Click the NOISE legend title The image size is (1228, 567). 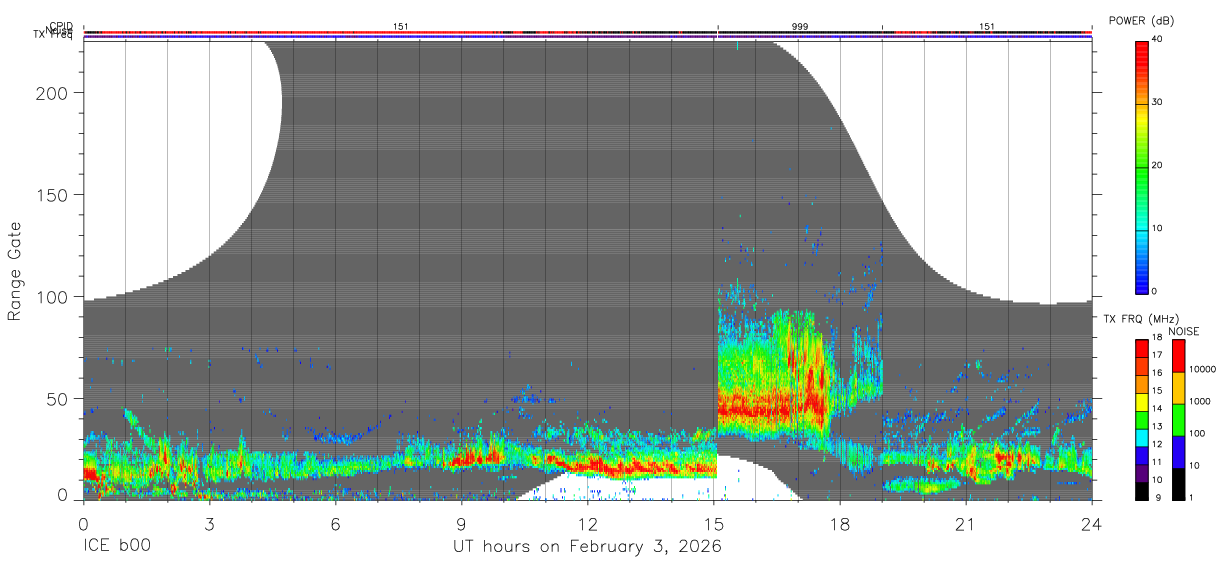(1183, 331)
